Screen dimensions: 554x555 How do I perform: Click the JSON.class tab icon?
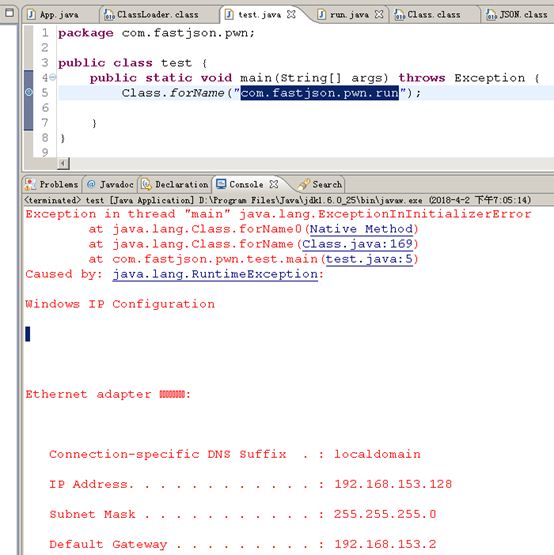(491, 15)
